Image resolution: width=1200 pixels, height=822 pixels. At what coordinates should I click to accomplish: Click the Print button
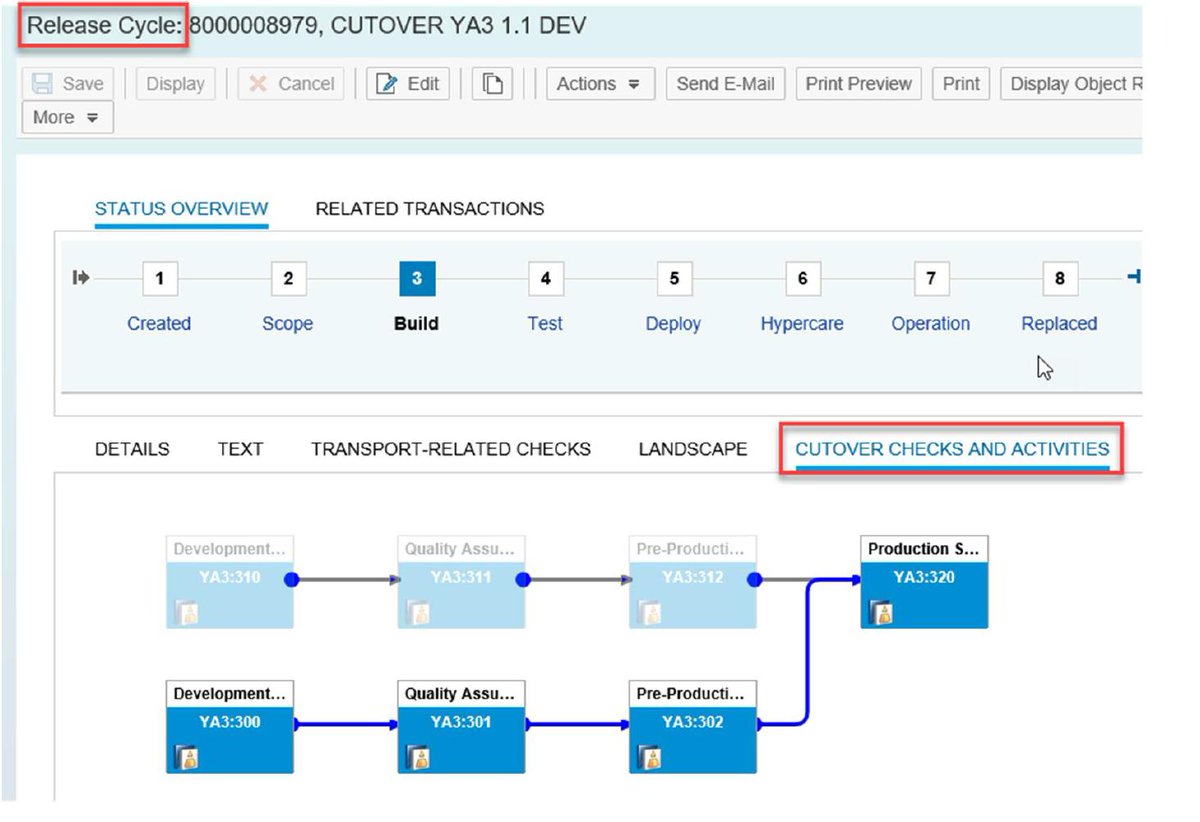[961, 84]
